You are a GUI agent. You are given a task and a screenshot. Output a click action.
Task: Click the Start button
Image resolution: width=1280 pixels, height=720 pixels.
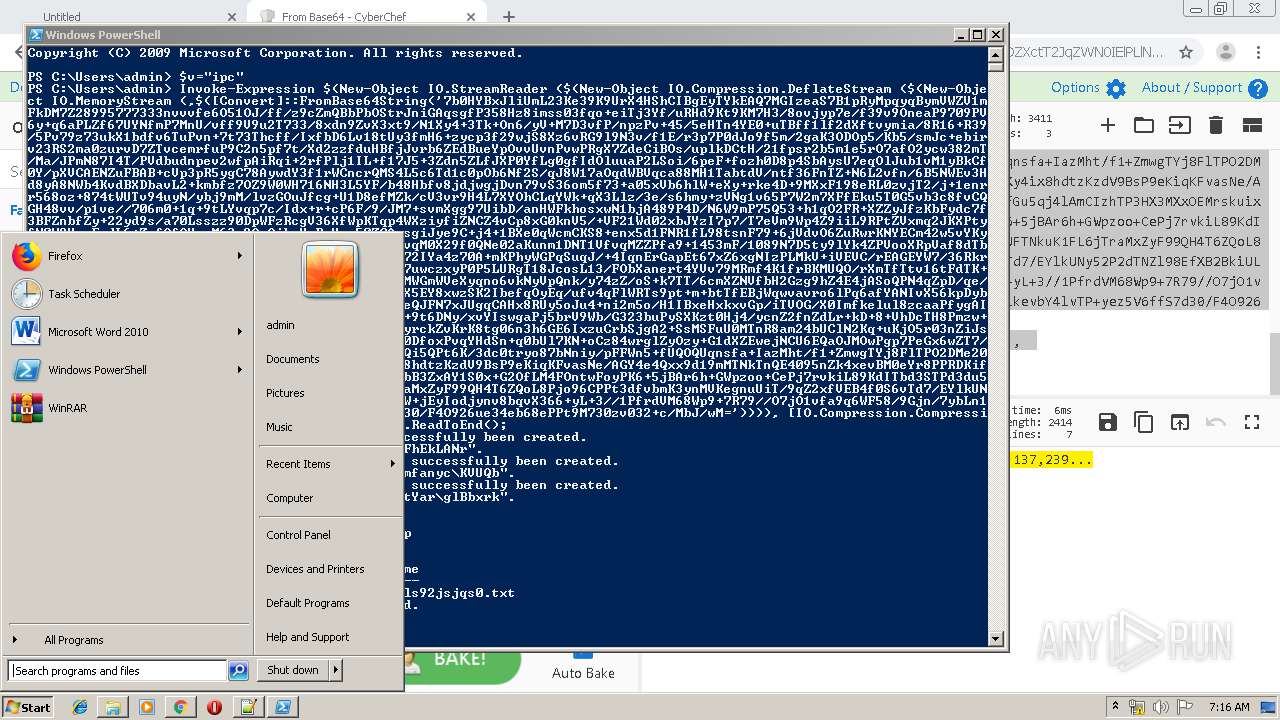tap(28, 707)
